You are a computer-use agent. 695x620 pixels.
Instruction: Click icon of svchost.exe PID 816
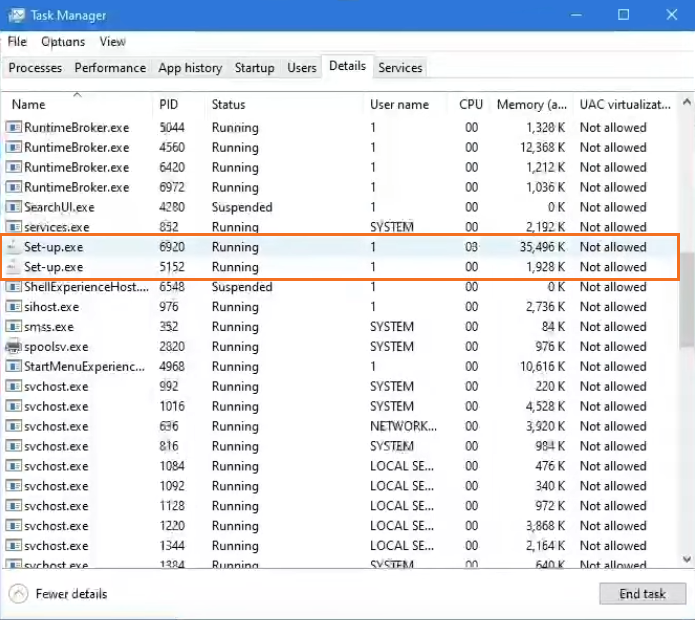coord(13,446)
